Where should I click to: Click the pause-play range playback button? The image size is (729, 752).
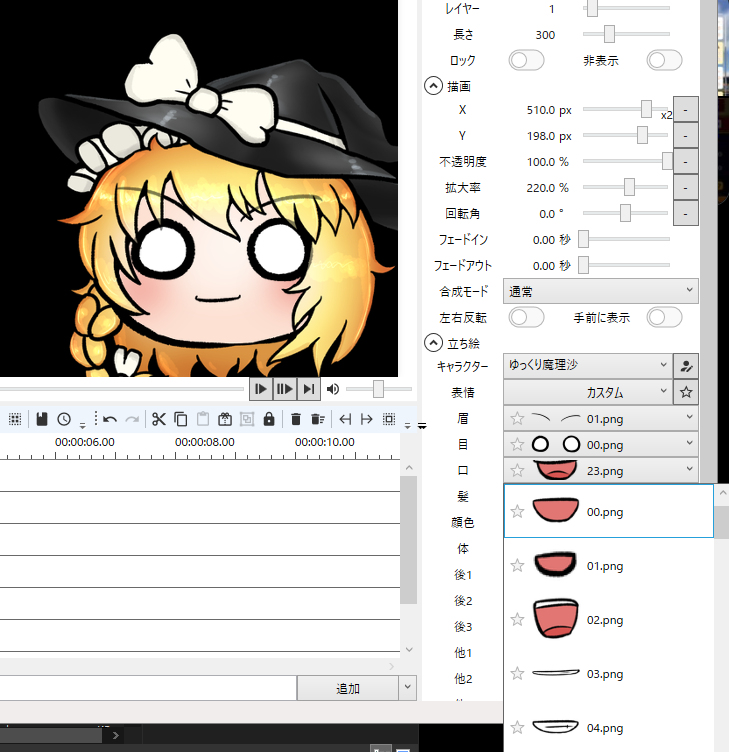(x=284, y=389)
